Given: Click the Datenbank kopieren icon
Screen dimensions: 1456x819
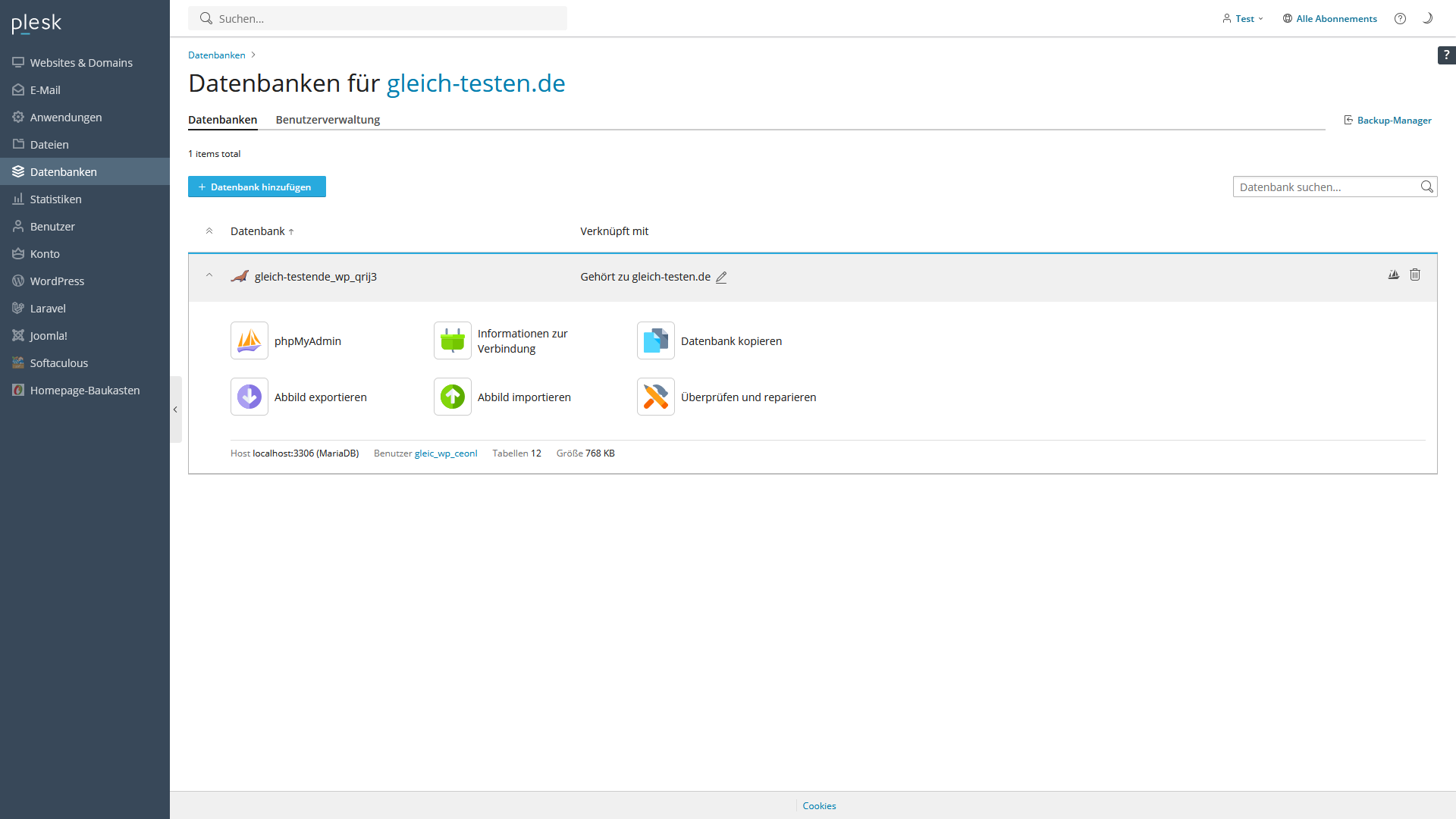Looking at the screenshot, I should [x=655, y=340].
